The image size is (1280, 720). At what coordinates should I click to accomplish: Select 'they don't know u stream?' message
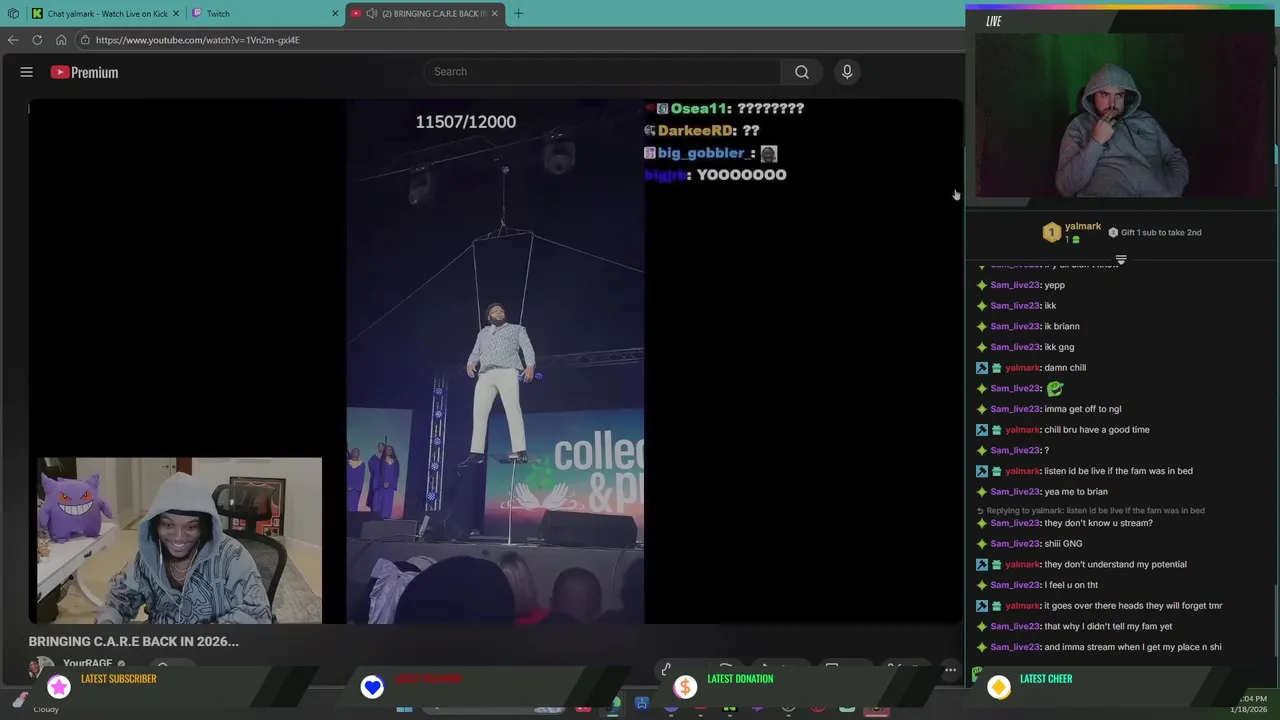coord(1098,523)
